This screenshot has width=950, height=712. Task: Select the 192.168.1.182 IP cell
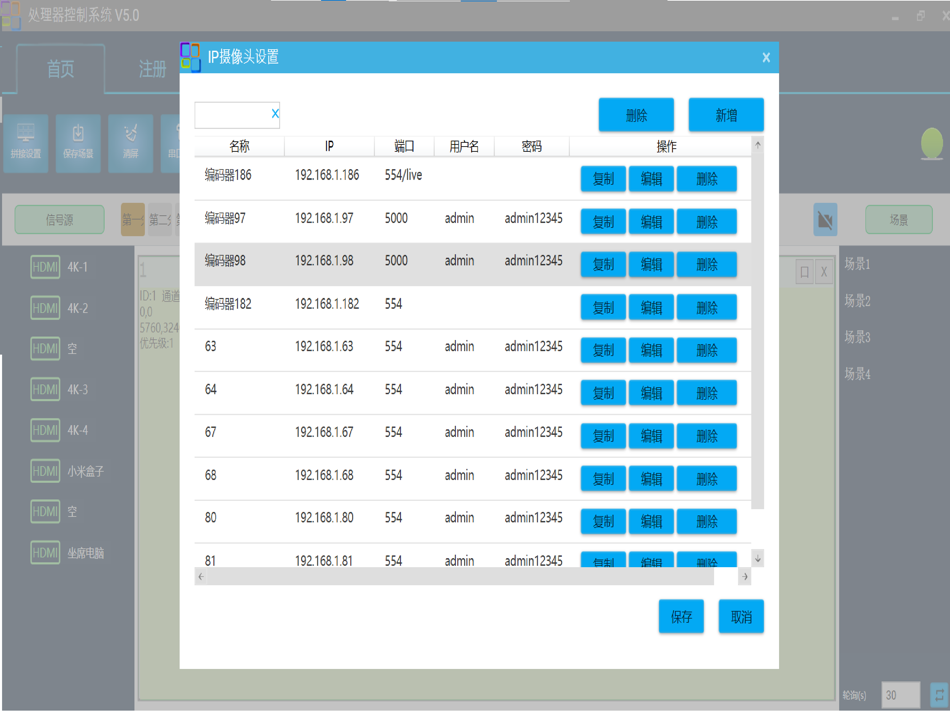[x=327, y=304]
